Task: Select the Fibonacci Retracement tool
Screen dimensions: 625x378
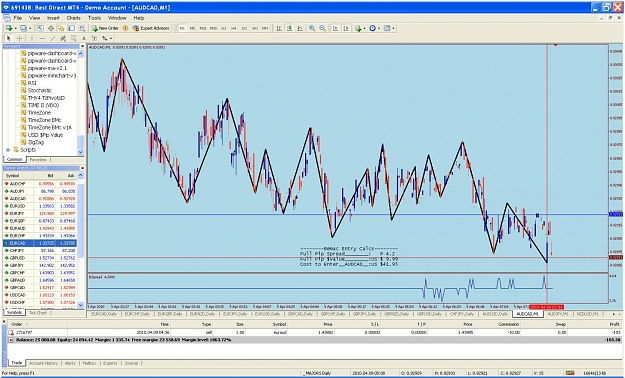Action: tap(73, 39)
